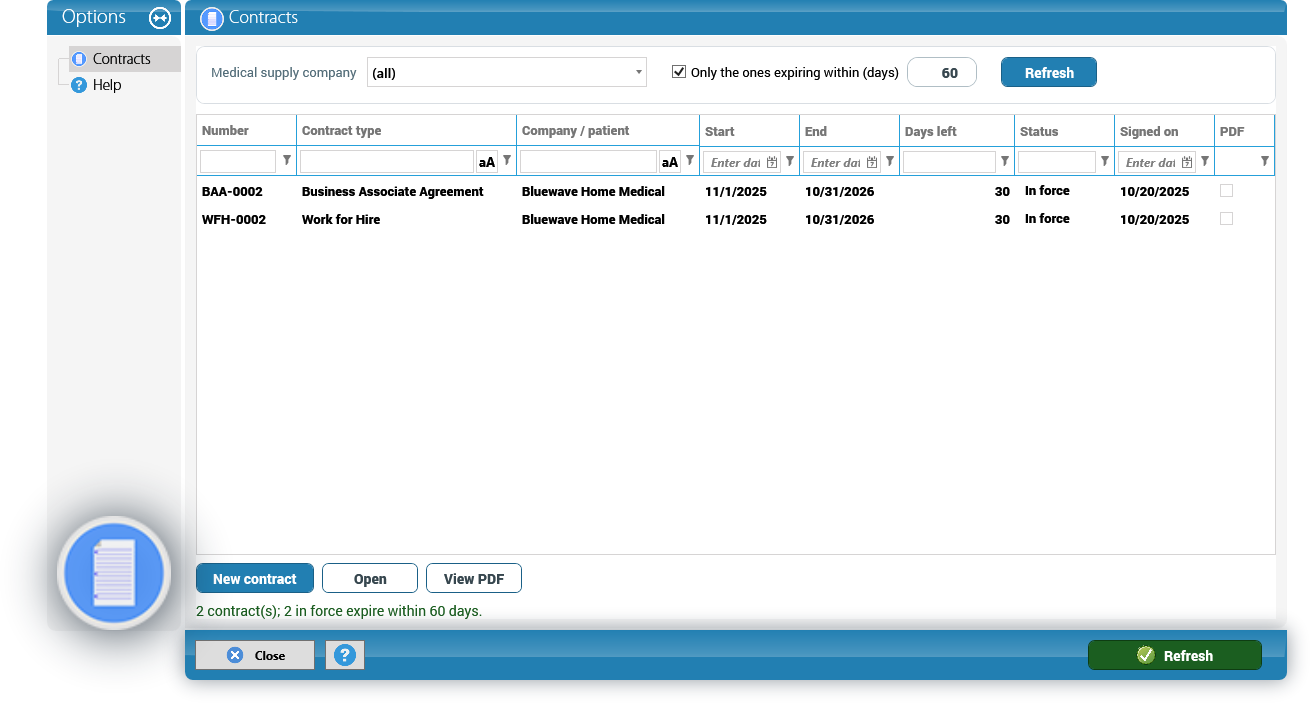Click the Number column filter input
Screen dimensions: 1310x703
(x=238, y=162)
